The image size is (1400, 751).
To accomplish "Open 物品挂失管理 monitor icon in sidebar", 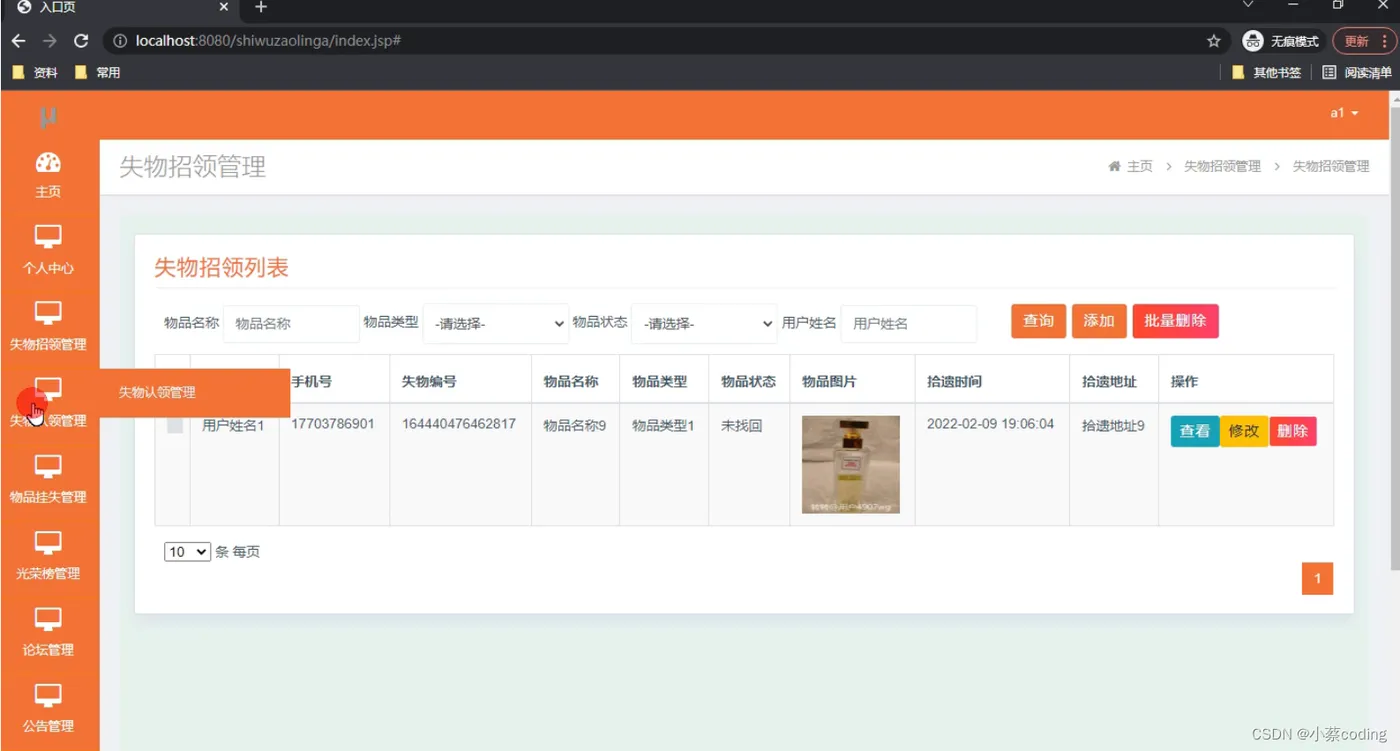I will [48, 466].
